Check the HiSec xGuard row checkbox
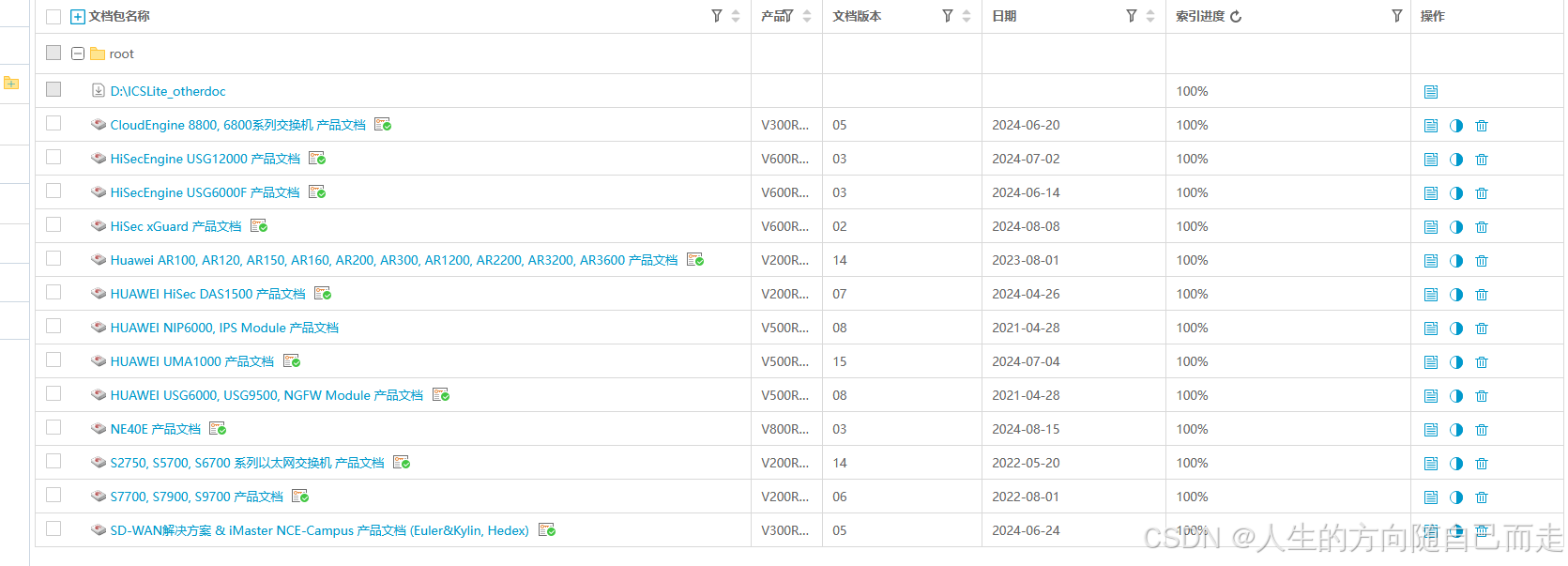Viewport: 1568px width, 566px height. (53, 224)
